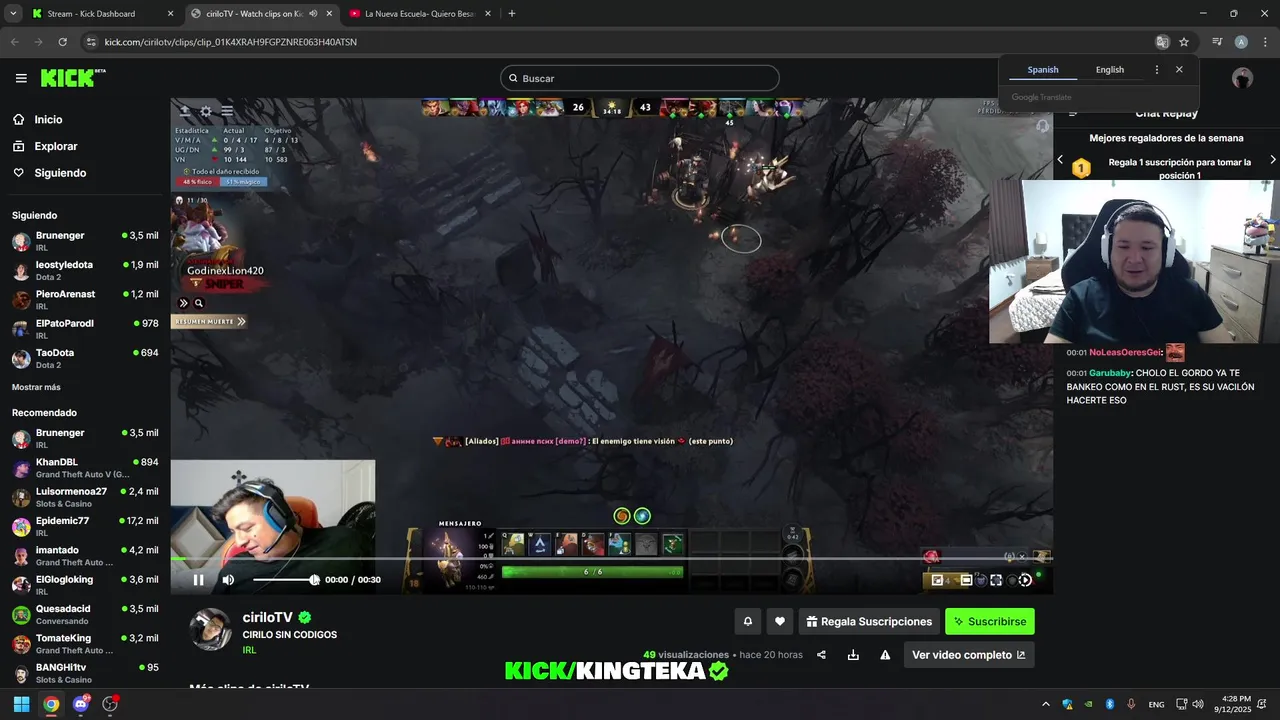1280x720 pixels.
Task: Seek on the video progress bar
Action: [611, 558]
